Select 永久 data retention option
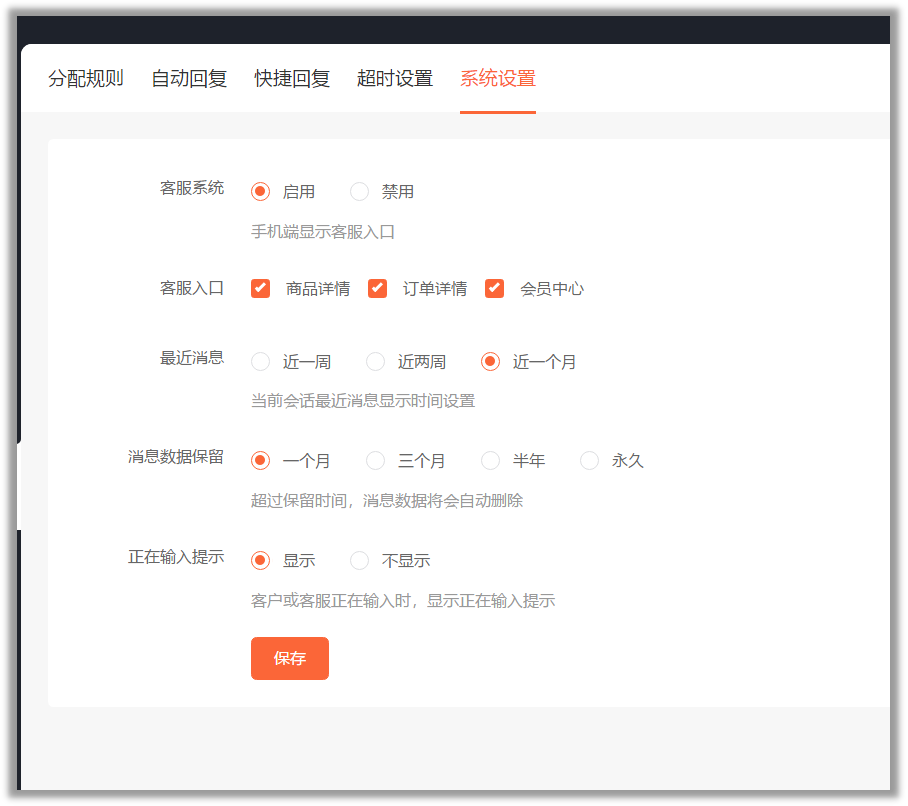This screenshot has height=806, width=908. pyautogui.click(x=590, y=461)
